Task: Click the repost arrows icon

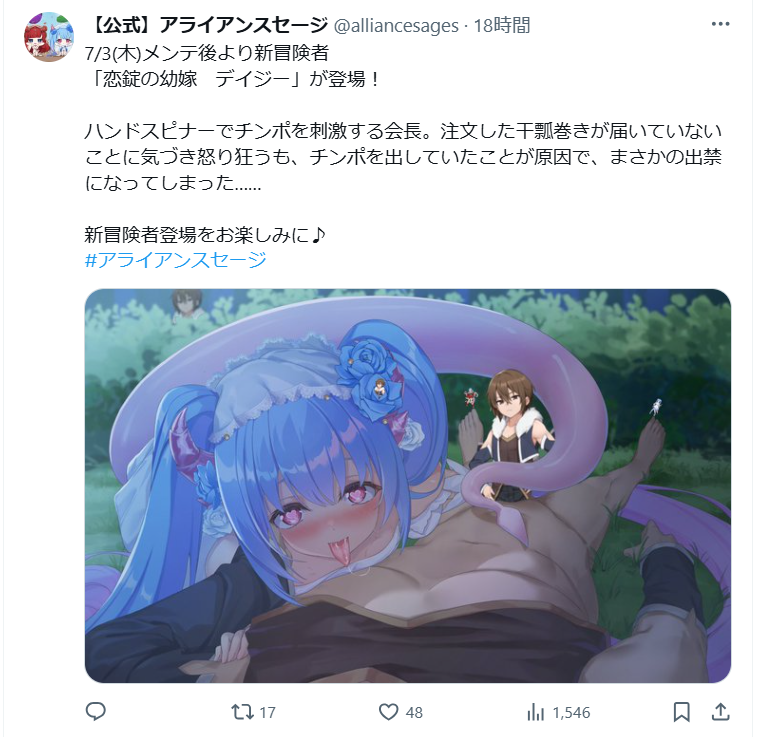Action: coord(242,712)
